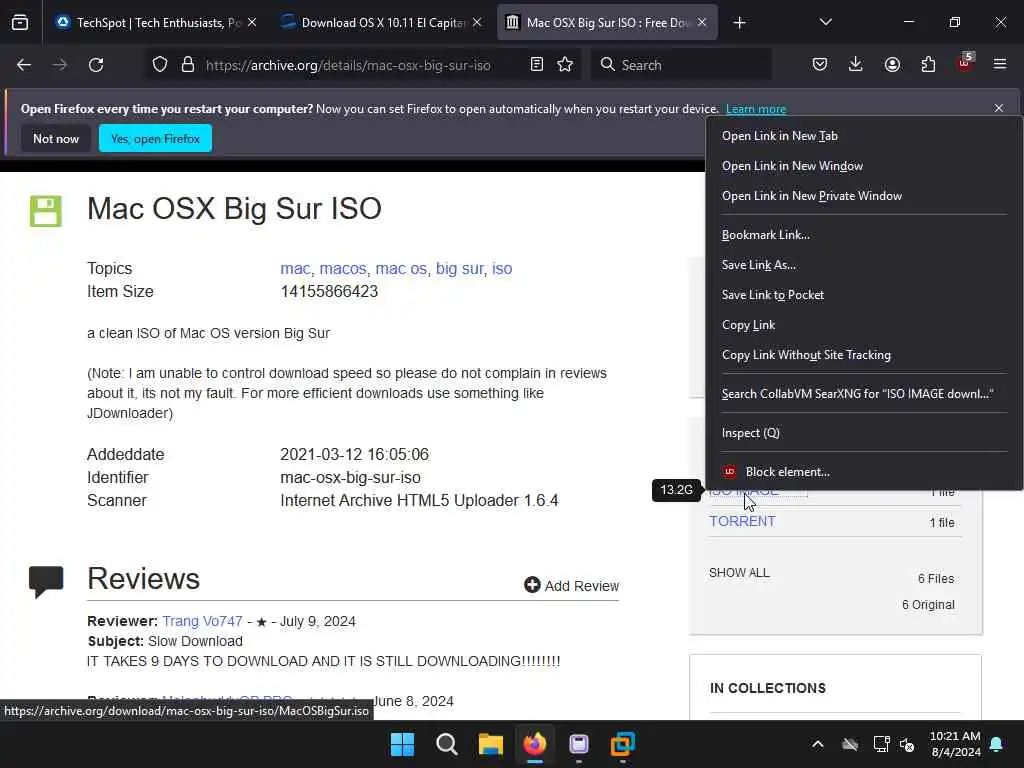Click the taskbar clock and date
The height and width of the screenshot is (768, 1024).
point(955,744)
